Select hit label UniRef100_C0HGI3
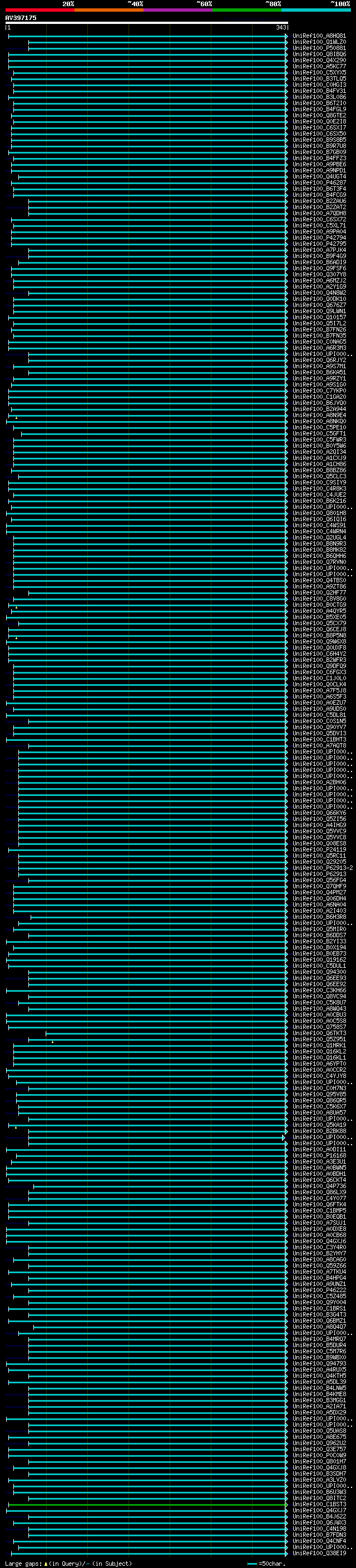This screenshot has width=356, height=1568. (x=319, y=85)
